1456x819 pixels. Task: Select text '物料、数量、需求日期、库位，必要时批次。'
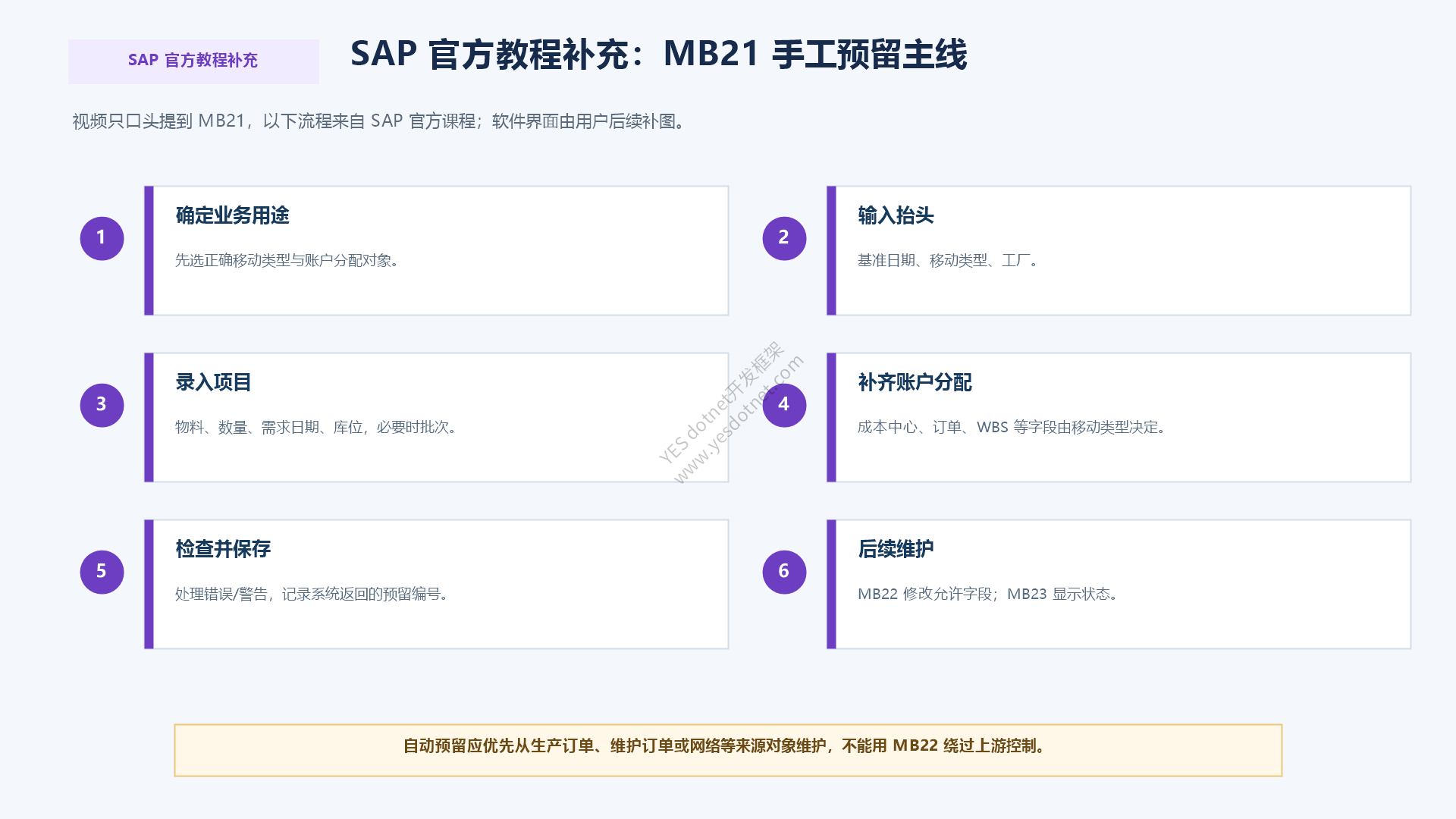[317, 427]
